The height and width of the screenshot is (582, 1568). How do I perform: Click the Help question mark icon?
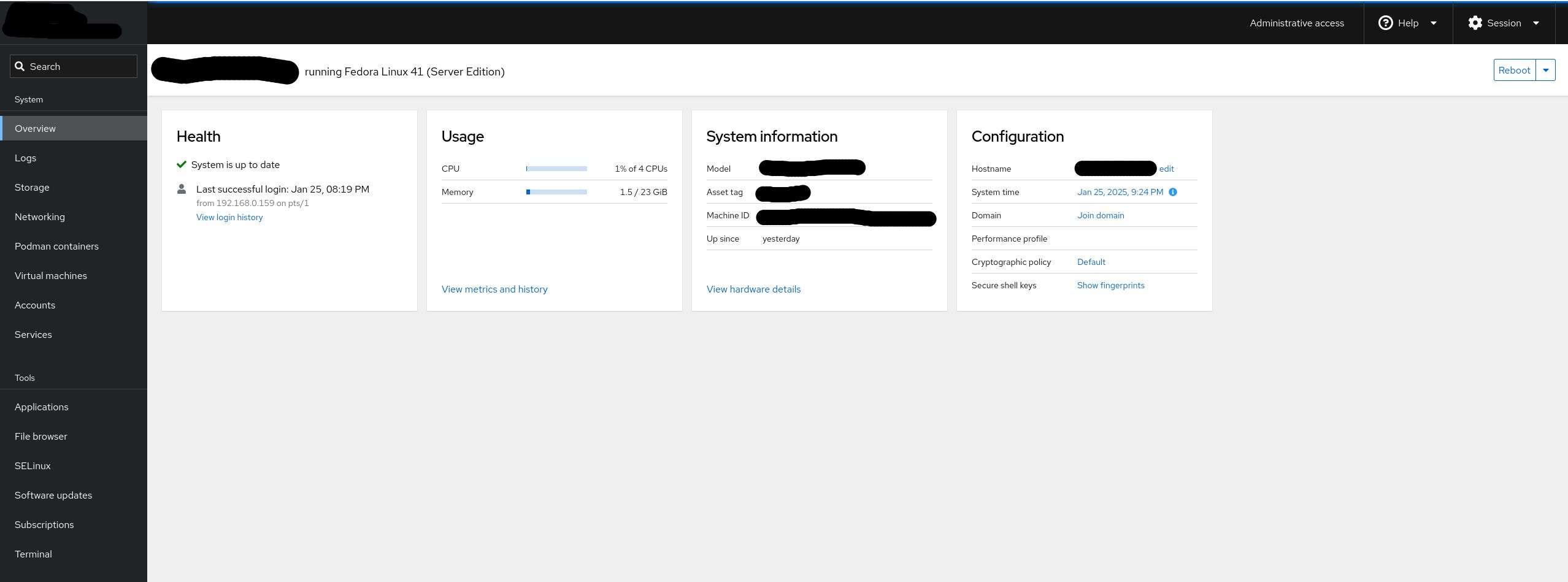tap(1385, 23)
